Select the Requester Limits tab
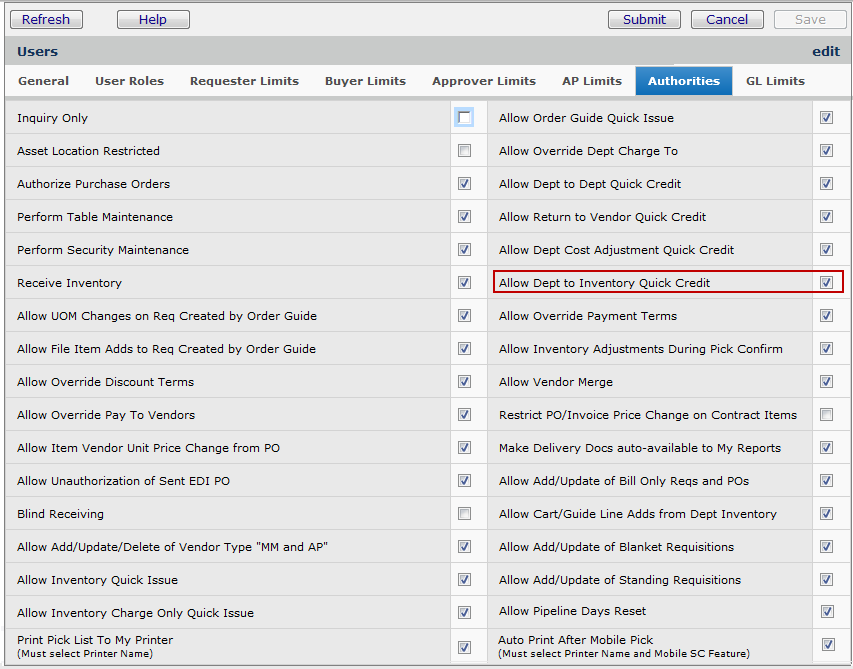 (244, 81)
